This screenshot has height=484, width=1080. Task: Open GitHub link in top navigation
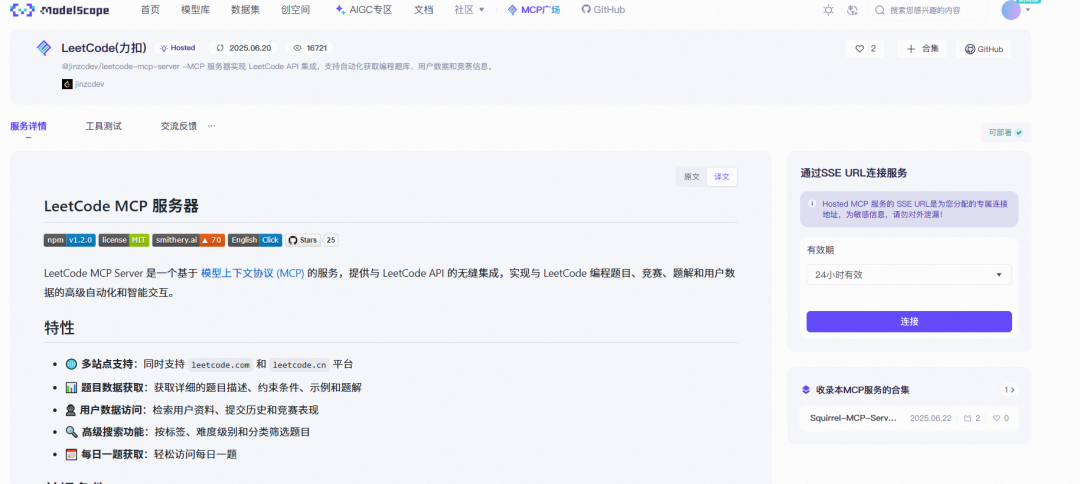coord(603,10)
